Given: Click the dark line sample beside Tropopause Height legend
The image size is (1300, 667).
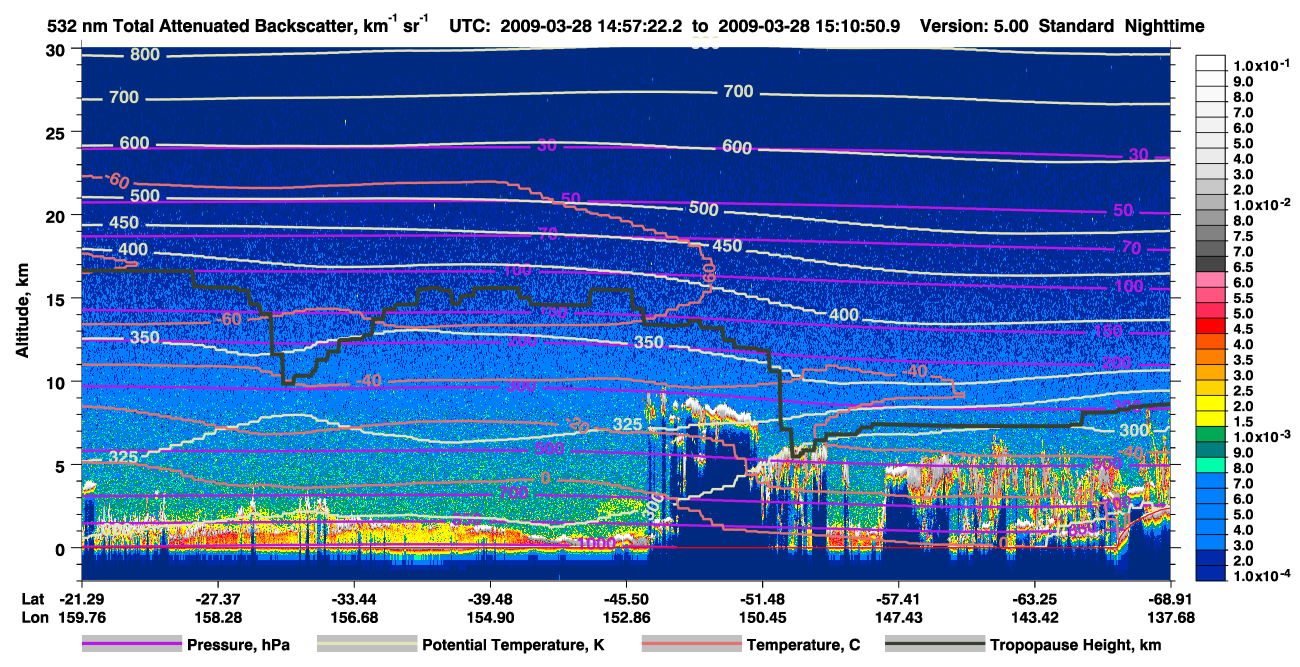Looking at the screenshot, I should (x=935, y=645).
